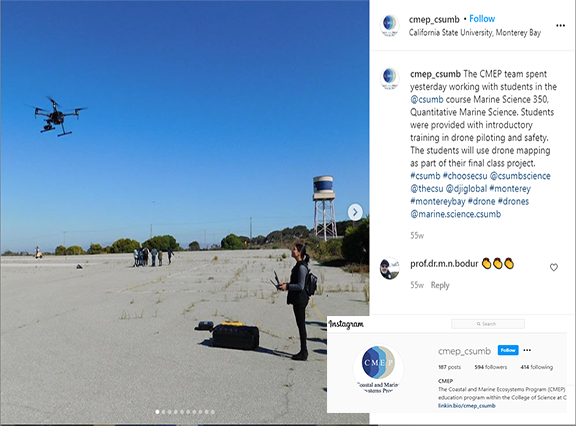Screen dimensions: 576x426
Task: Follow cmep_csumb from the post header
Action: tap(482, 19)
